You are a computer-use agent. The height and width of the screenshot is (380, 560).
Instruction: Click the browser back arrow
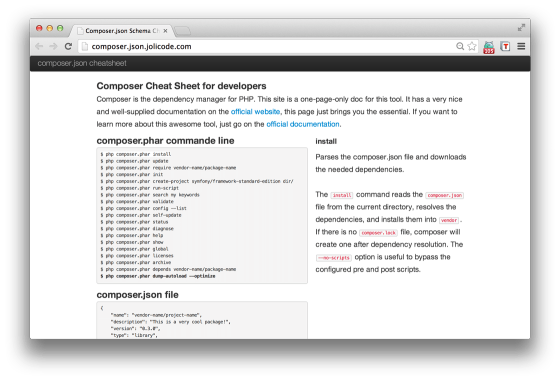point(39,46)
